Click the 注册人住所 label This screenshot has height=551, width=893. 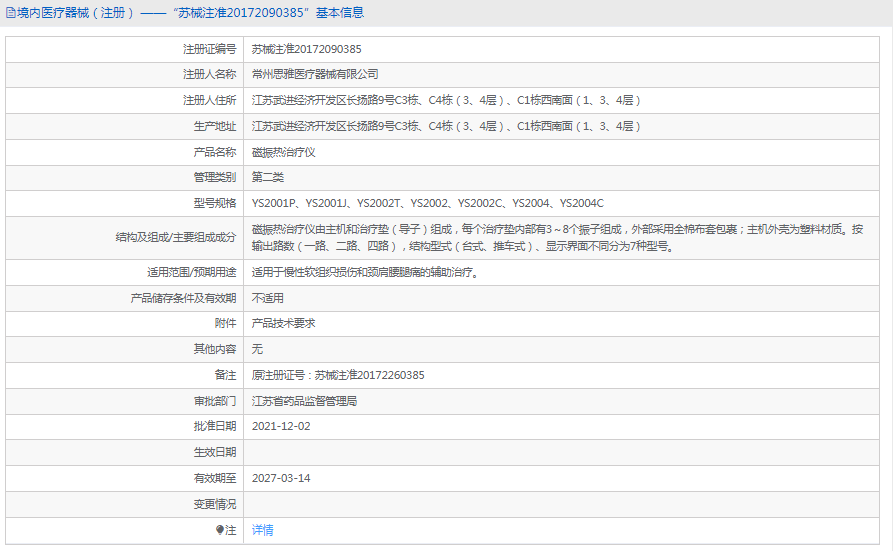(209, 100)
